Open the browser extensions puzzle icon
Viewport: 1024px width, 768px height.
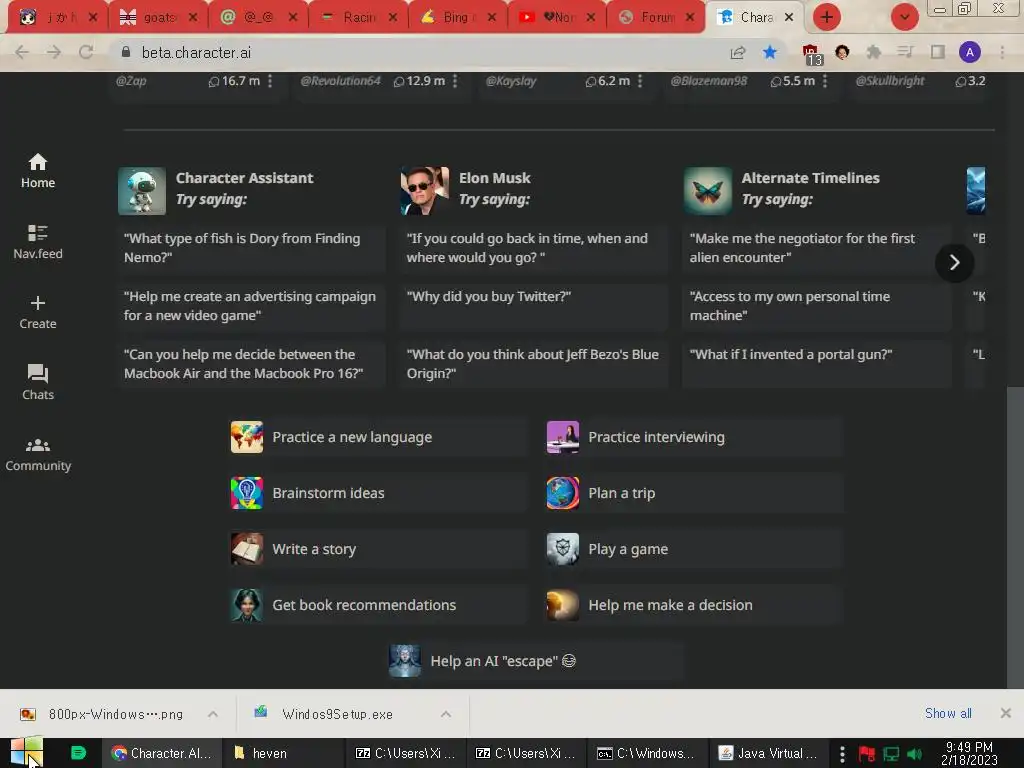(x=873, y=52)
